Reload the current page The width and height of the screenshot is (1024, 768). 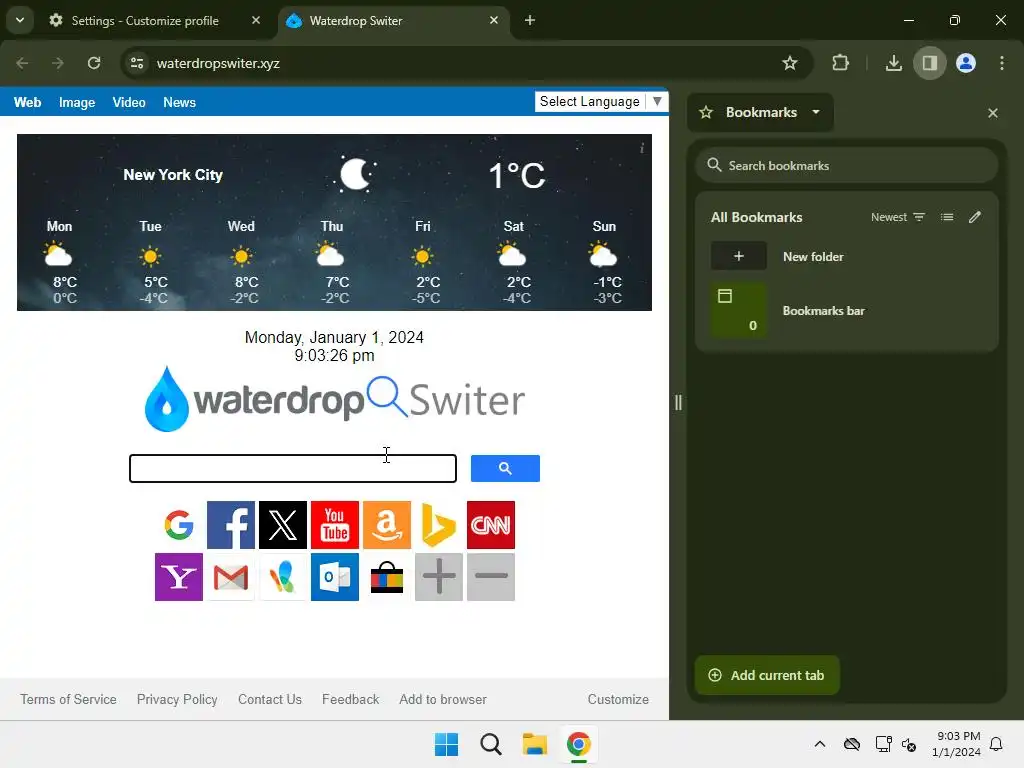(94, 63)
